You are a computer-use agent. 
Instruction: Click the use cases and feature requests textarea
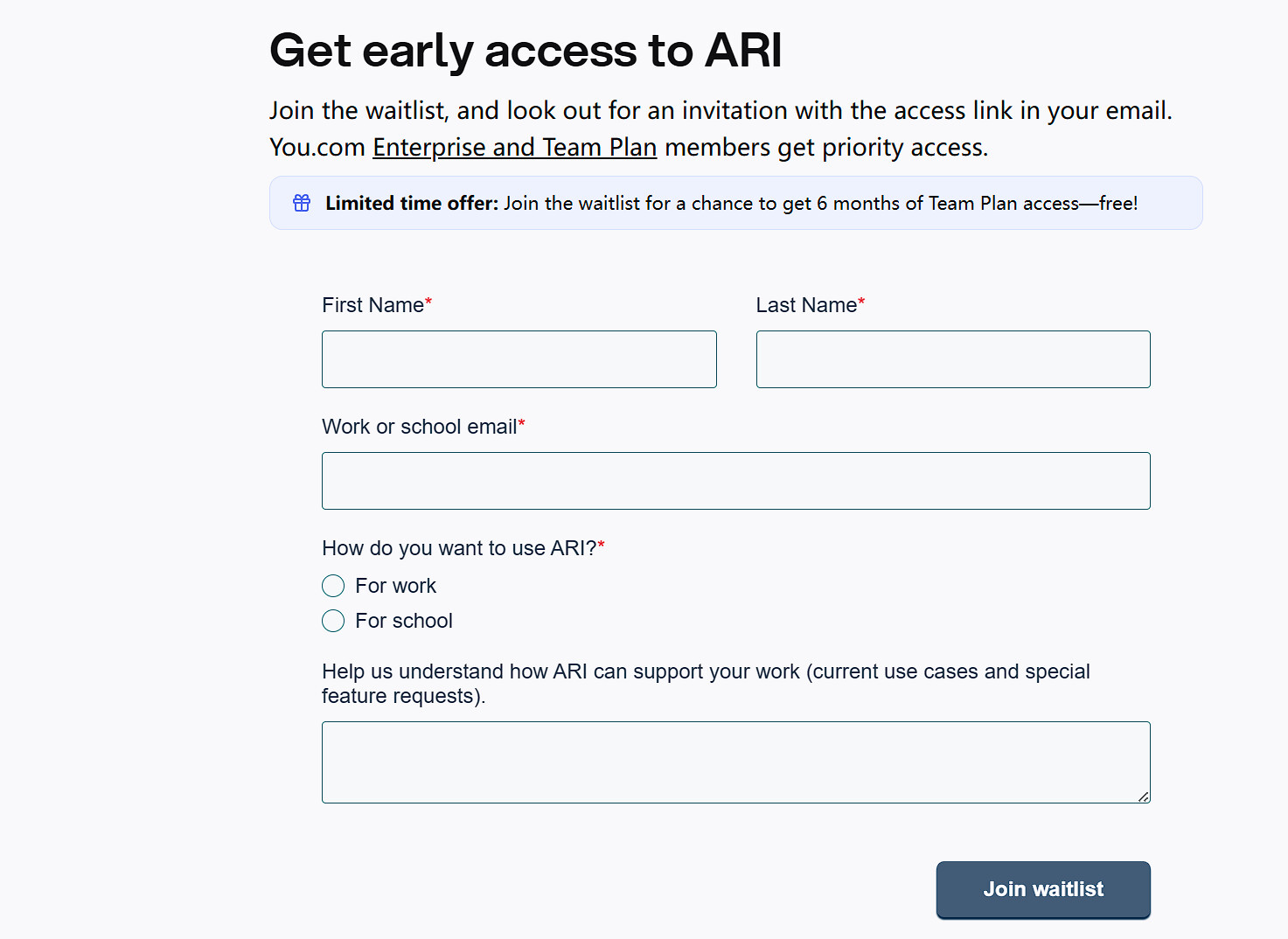point(735,762)
